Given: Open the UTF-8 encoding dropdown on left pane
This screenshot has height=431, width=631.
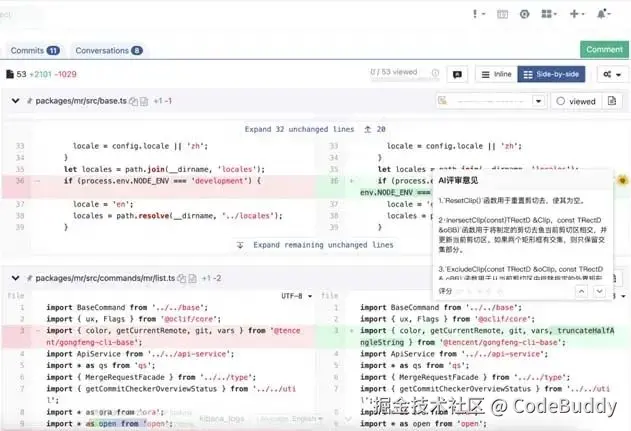Looking at the screenshot, I should pos(297,296).
